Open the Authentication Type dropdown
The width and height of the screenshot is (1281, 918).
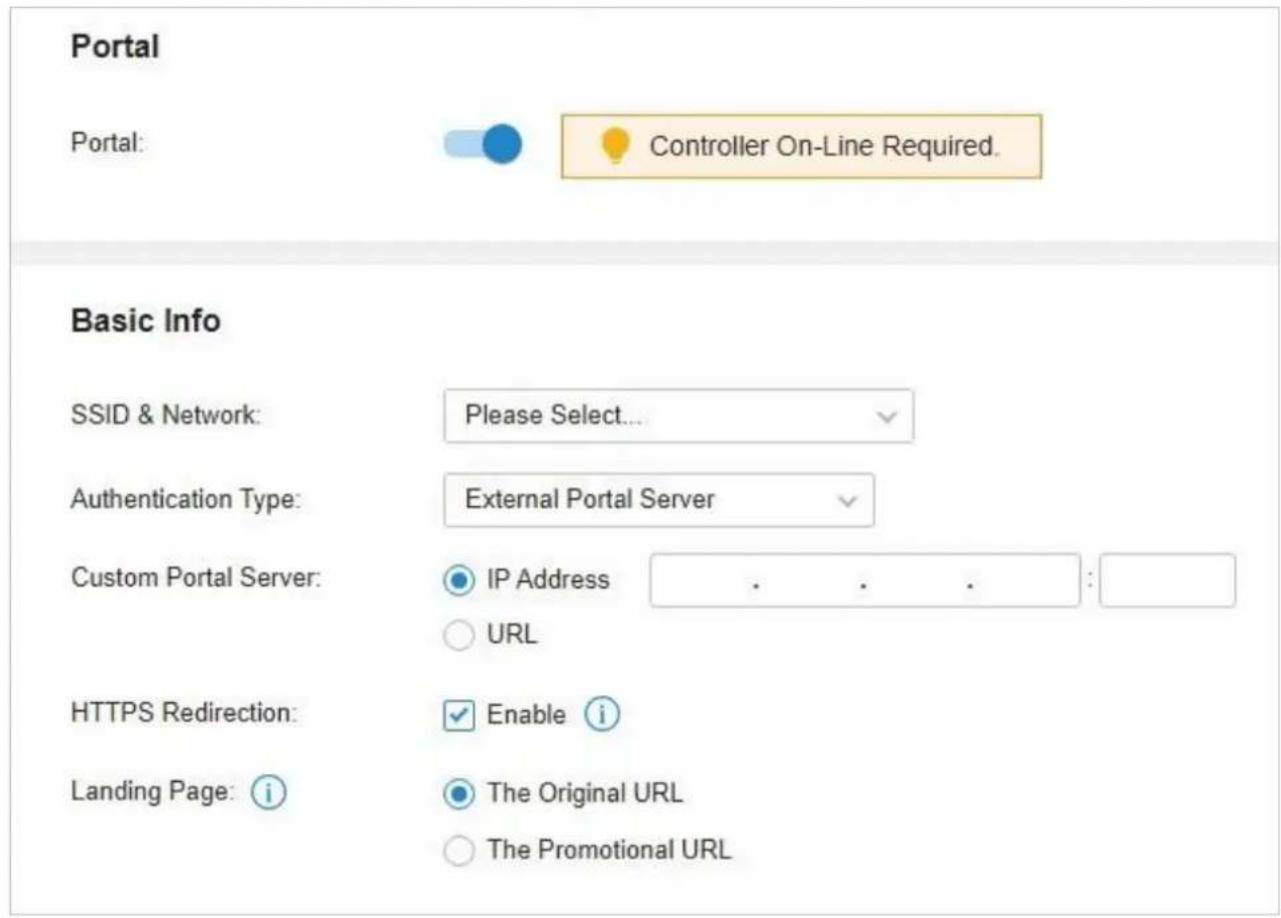[x=659, y=500]
